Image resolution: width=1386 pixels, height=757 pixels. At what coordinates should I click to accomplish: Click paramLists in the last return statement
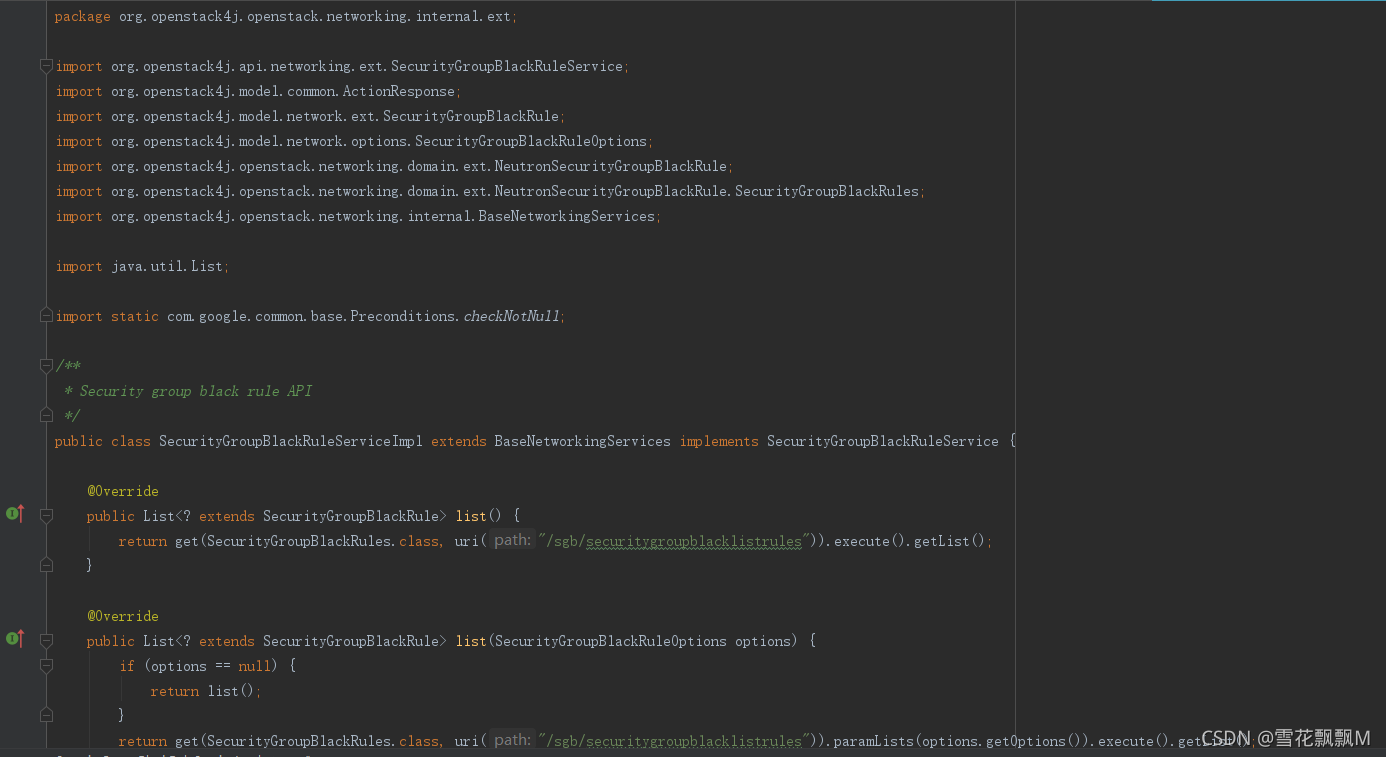coord(873,741)
